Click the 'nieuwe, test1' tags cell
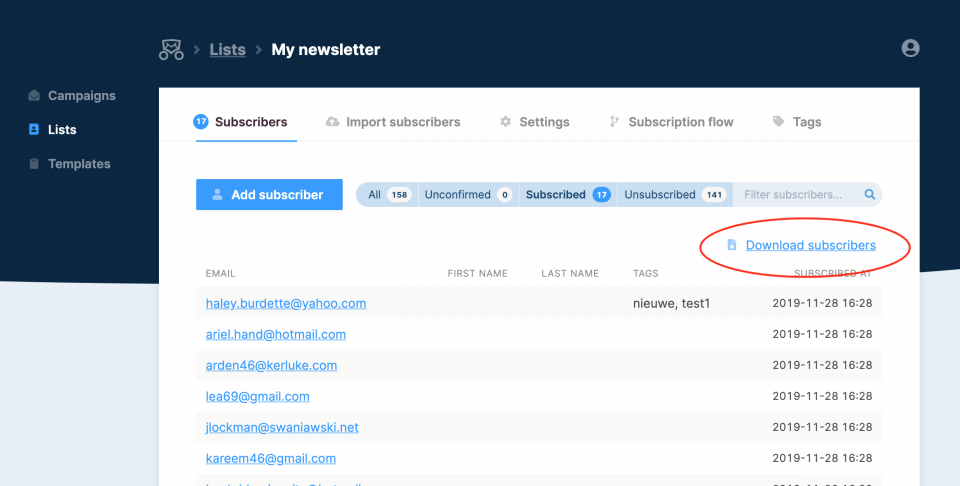Image resolution: width=960 pixels, height=486 pixels. click(x=672, y=303)
